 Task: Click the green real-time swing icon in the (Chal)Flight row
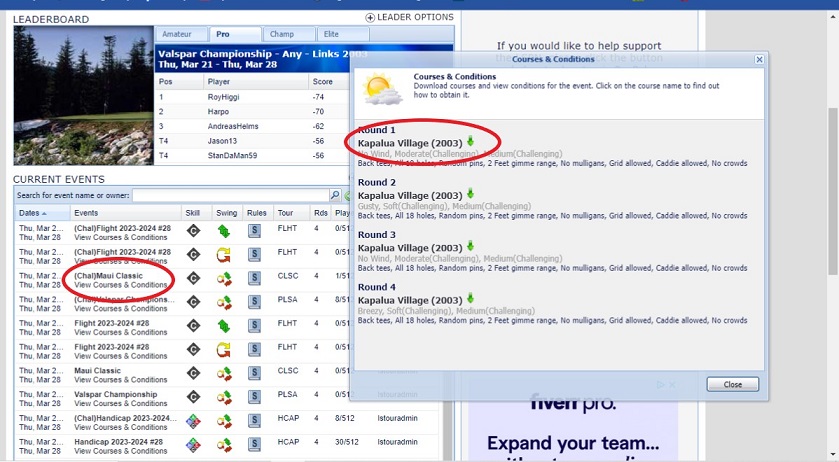click(224, 231)
